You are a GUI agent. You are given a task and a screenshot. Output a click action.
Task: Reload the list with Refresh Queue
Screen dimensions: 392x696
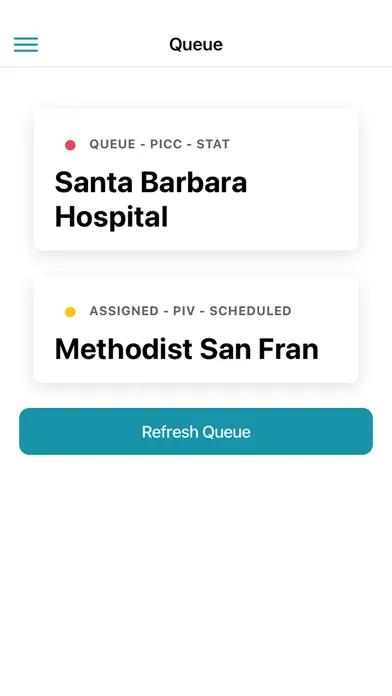[x=196, y=431]
